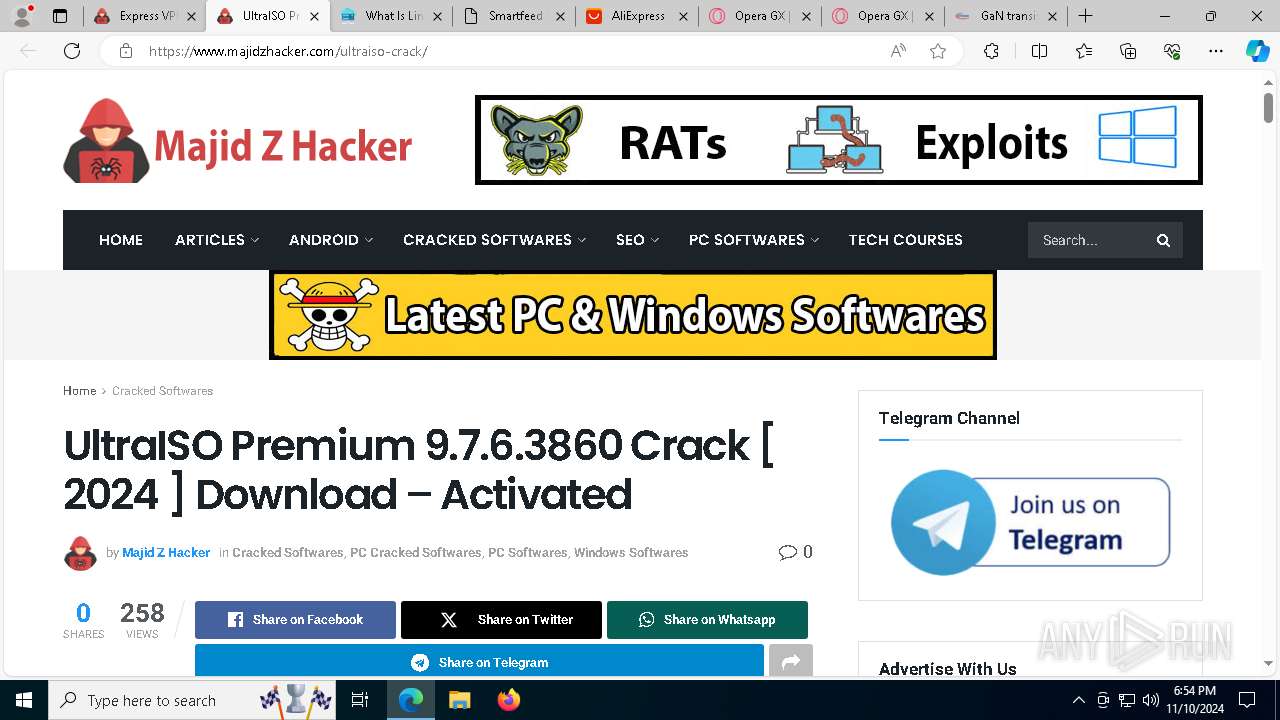Go to the HOME menu item
The height and width of the screenshot is (720, 1280).
pos(121,240)
